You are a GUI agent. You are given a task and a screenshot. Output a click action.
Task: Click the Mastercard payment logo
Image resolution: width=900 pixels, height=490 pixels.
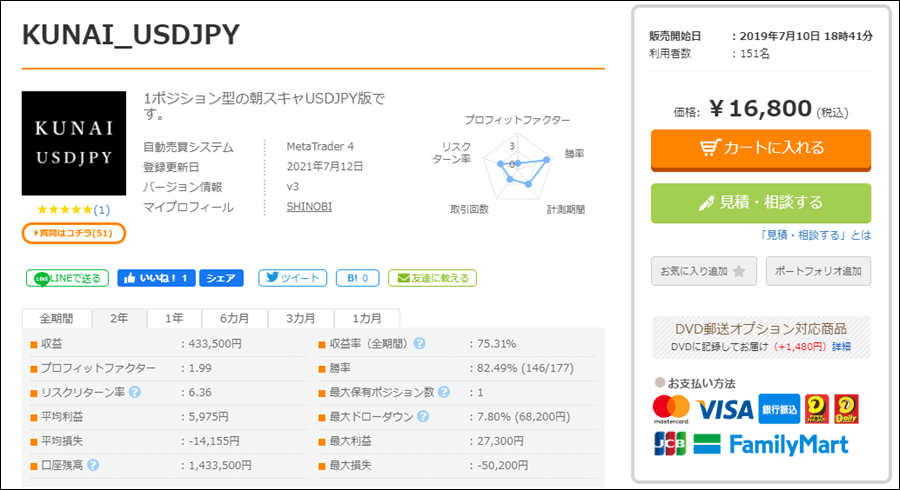[x=671, y=410]
